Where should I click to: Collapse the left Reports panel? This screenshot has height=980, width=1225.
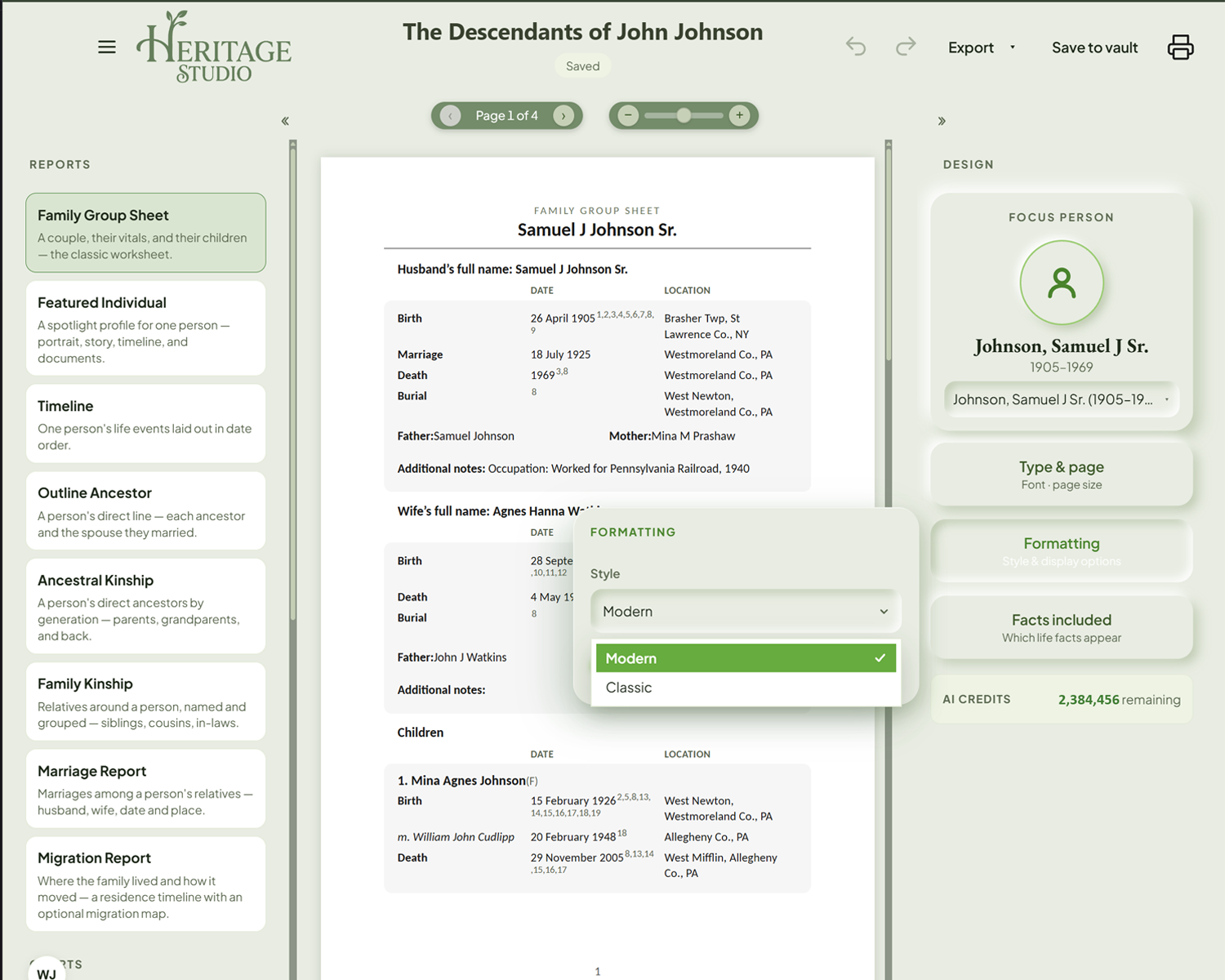285,121
